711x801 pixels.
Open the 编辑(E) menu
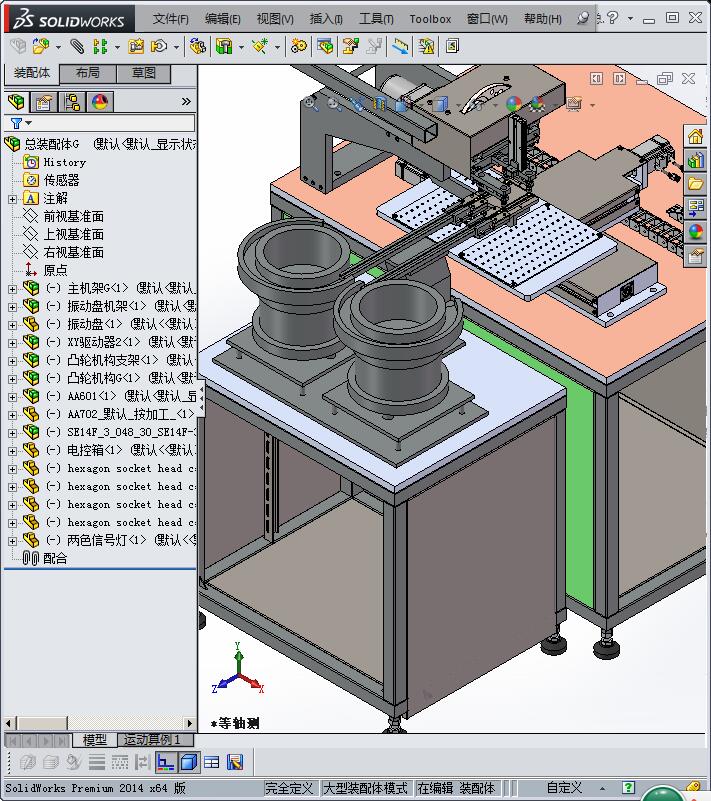pos(223,19)
